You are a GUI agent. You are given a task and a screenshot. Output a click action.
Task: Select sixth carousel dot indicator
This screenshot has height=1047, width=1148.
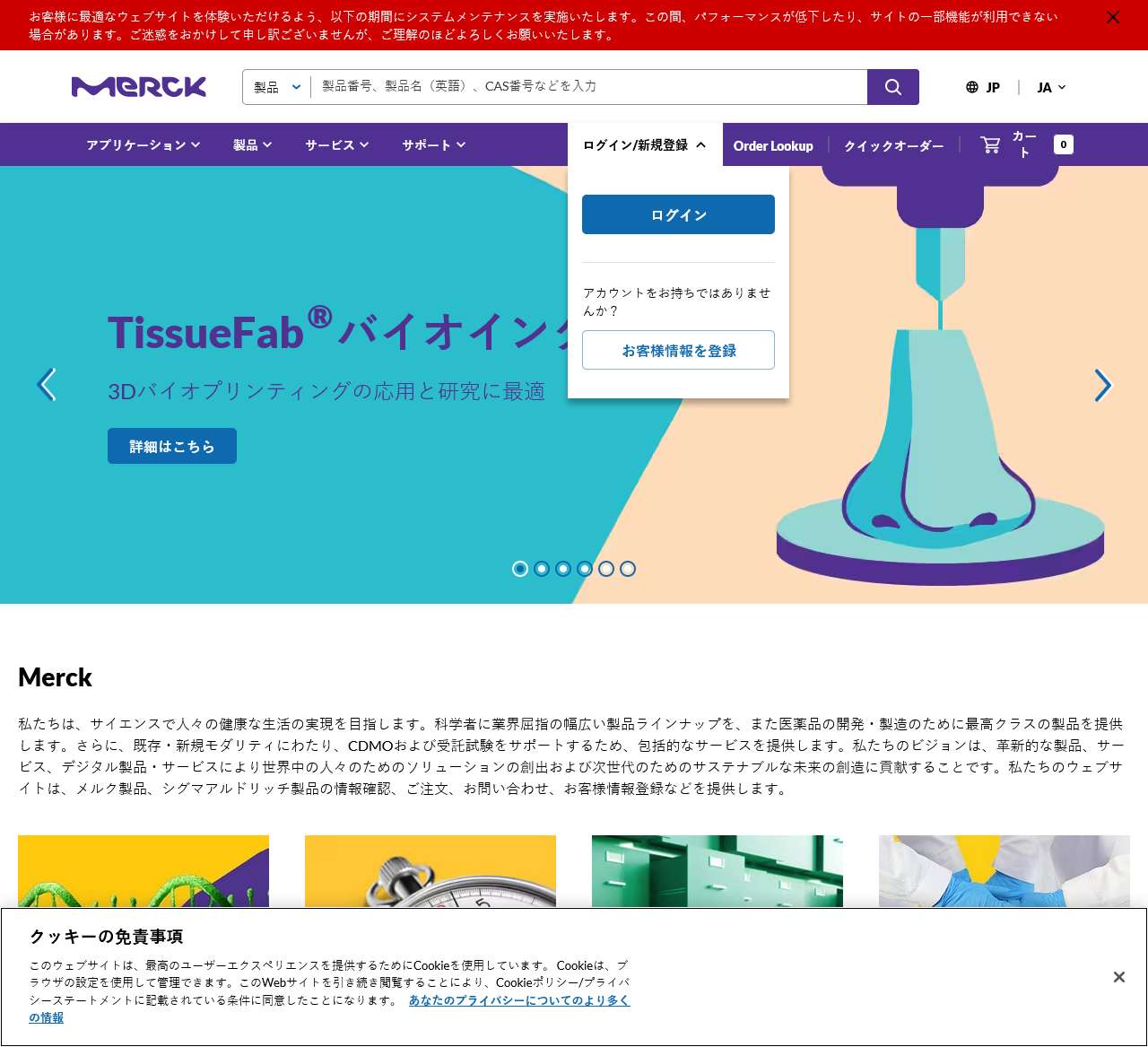point(628,569)
